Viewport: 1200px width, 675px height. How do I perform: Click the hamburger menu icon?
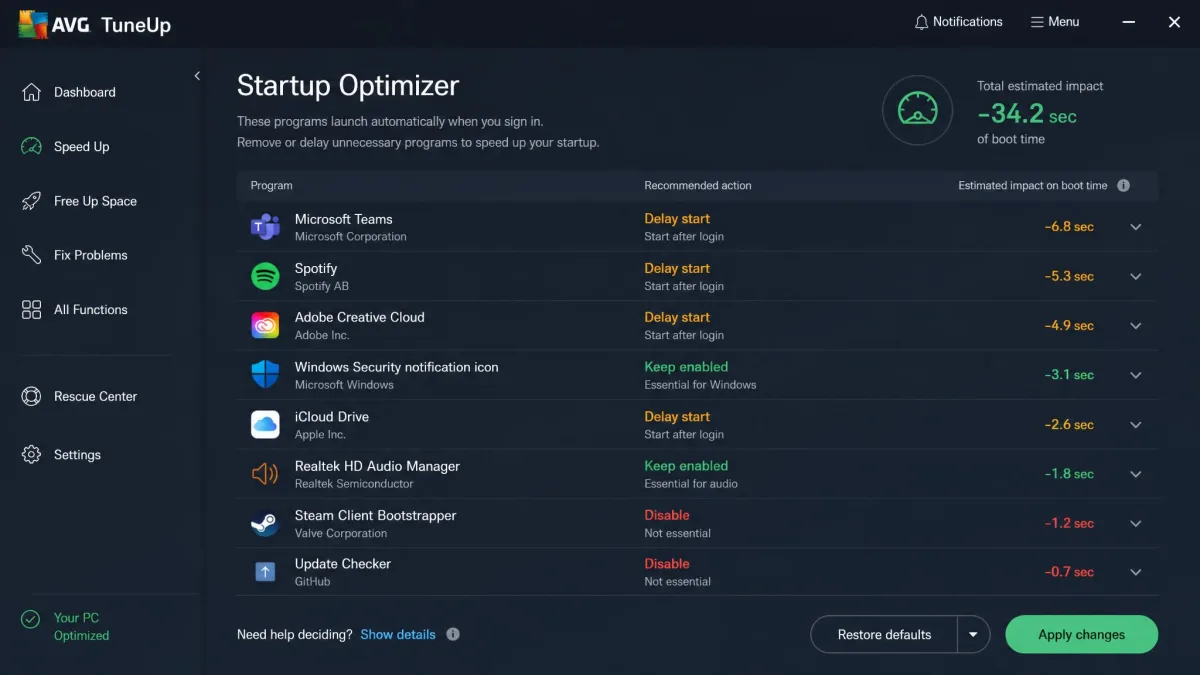[x=1037, y=22]
